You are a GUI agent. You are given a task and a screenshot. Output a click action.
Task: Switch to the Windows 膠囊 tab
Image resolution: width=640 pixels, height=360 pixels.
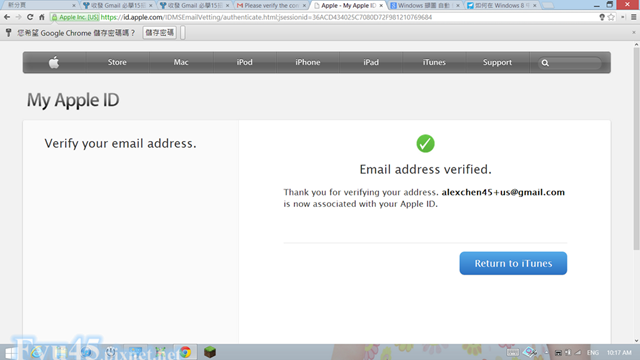pos(424,5)
